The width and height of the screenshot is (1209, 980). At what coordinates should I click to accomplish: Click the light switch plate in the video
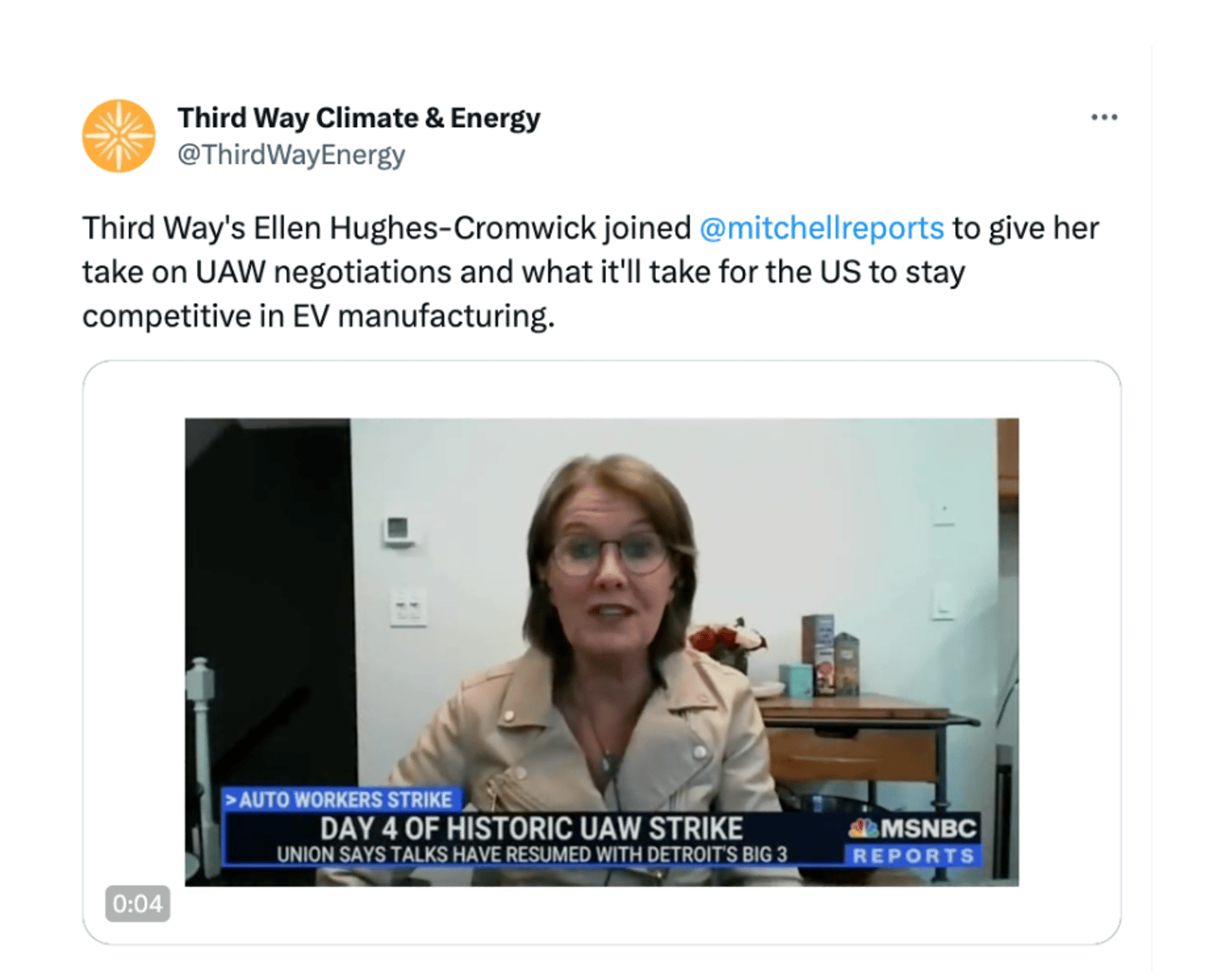pos(408,607)
